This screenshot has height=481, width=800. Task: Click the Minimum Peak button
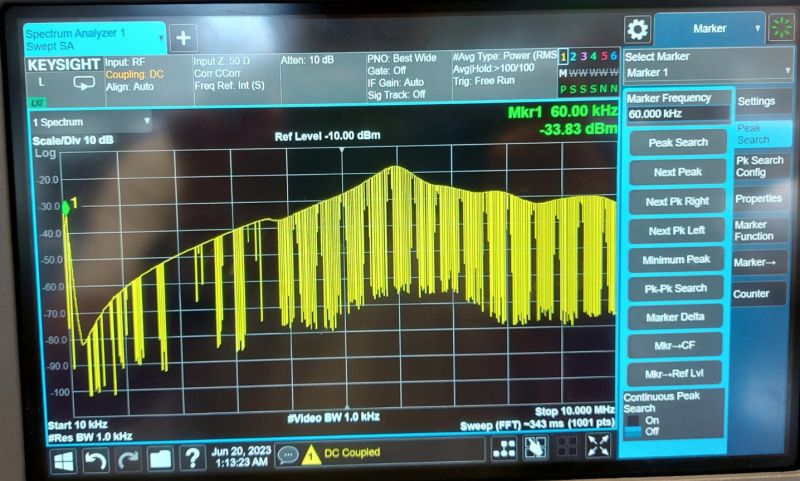click(x=676, y=260)
